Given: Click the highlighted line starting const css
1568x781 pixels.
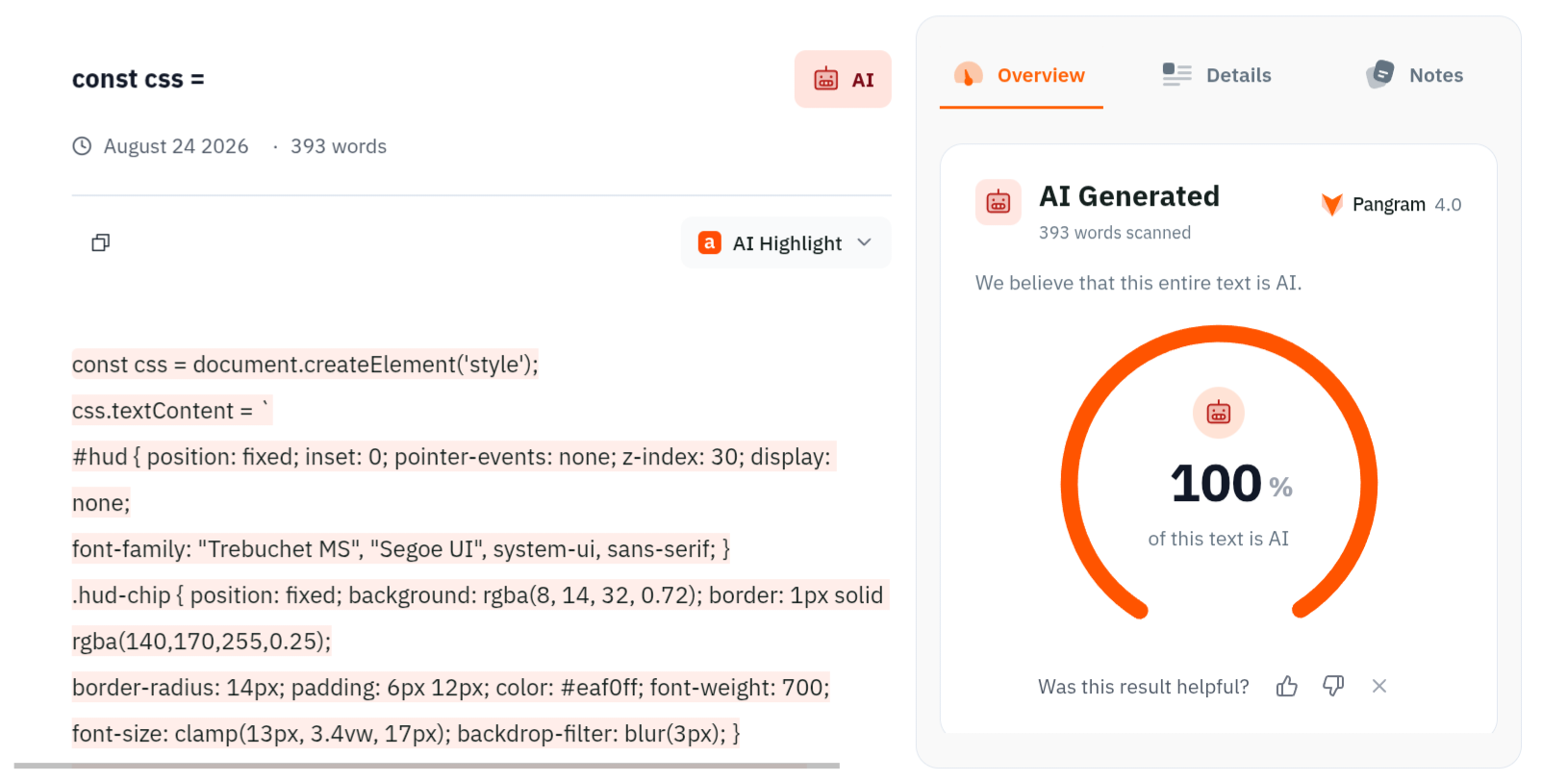Looking at the screenshot, I should (x=305, y=365).
